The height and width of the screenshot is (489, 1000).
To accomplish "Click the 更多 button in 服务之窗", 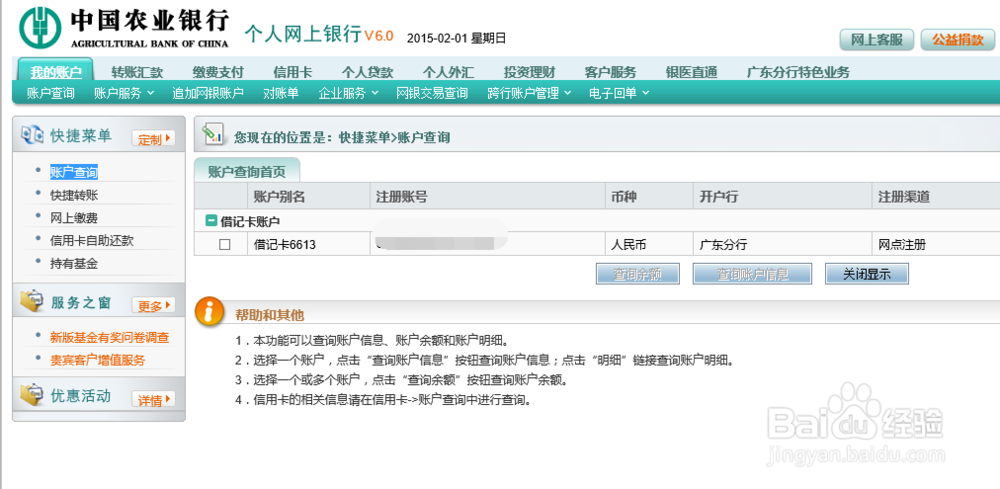I will 153,306.
